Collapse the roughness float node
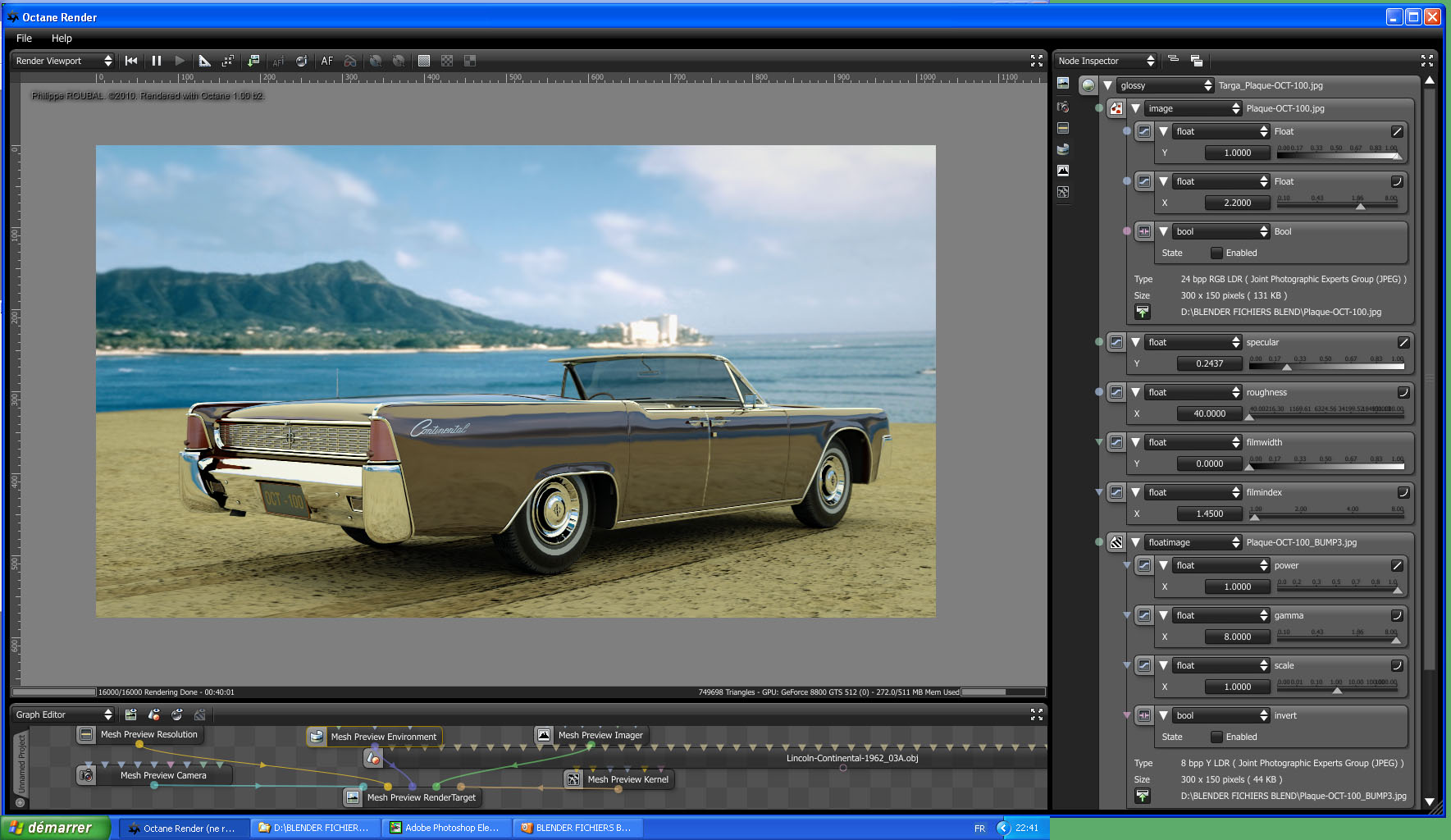This screenshot has width=1451, height=840. tap(1135, 392)
